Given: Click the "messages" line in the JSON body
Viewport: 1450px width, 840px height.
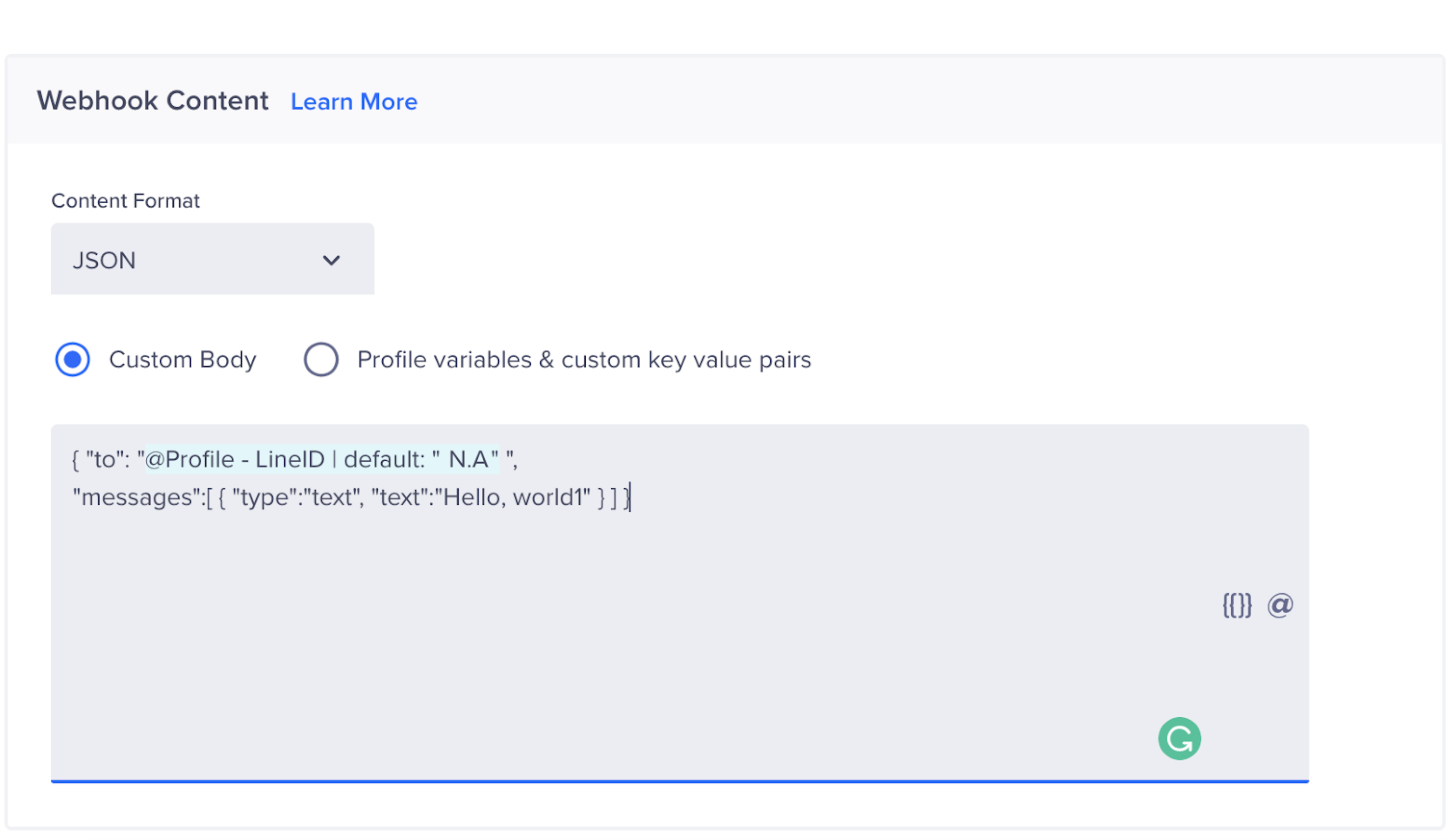Looking at the screenshot, I should pyautogui.click(x=352, y=497).
